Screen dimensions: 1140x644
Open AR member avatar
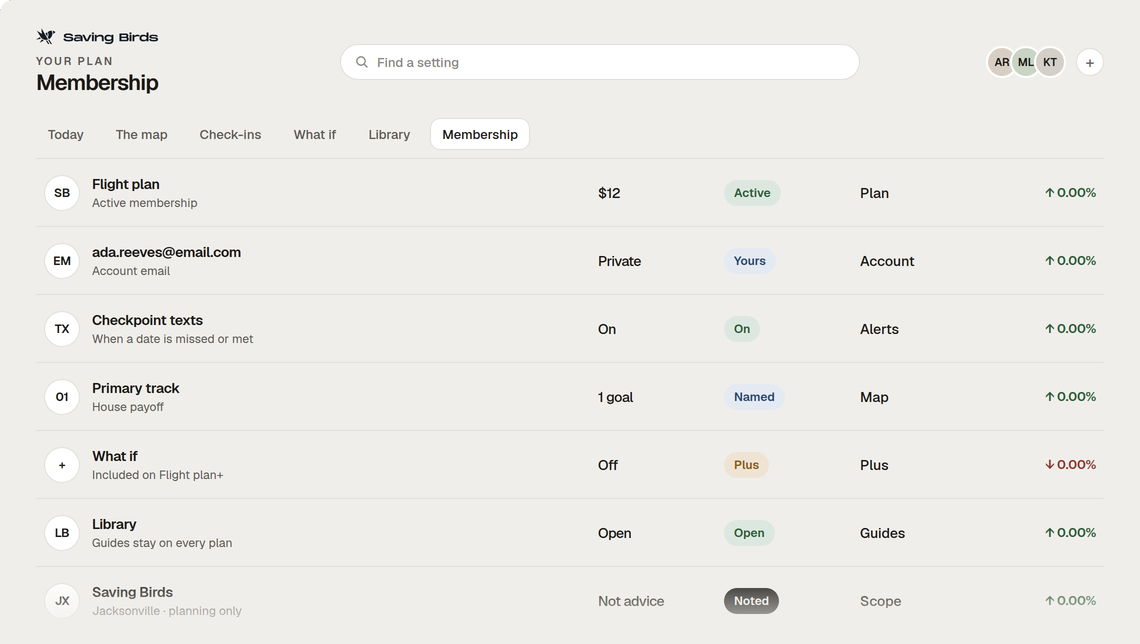pos(1001,63)
